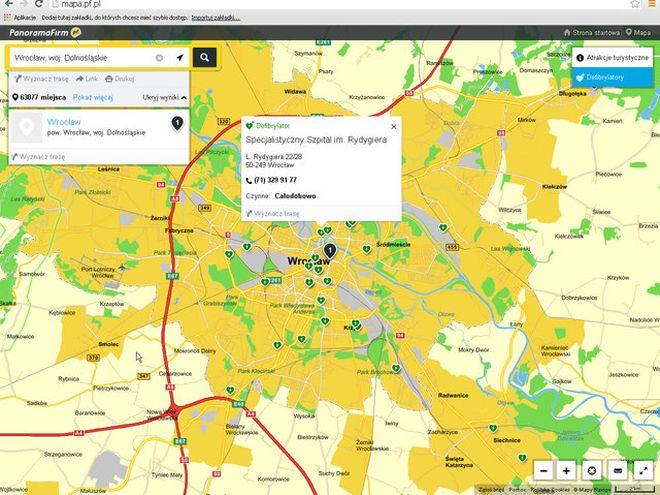The image size is (660, 495).
Task: Click defibrillator marker near Śródmieście
Action: click(367, 249)
